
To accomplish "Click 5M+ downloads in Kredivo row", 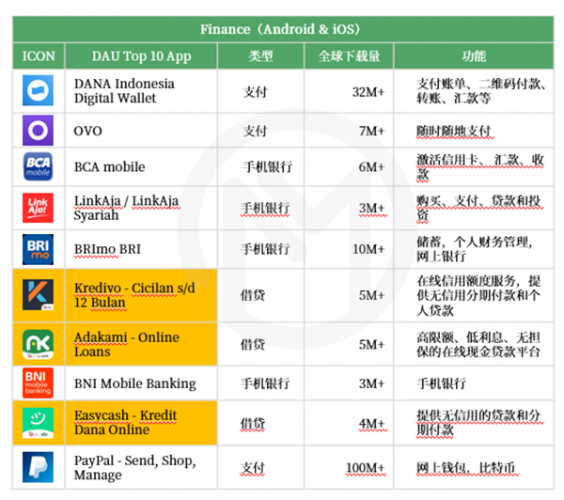I will 372,295.
